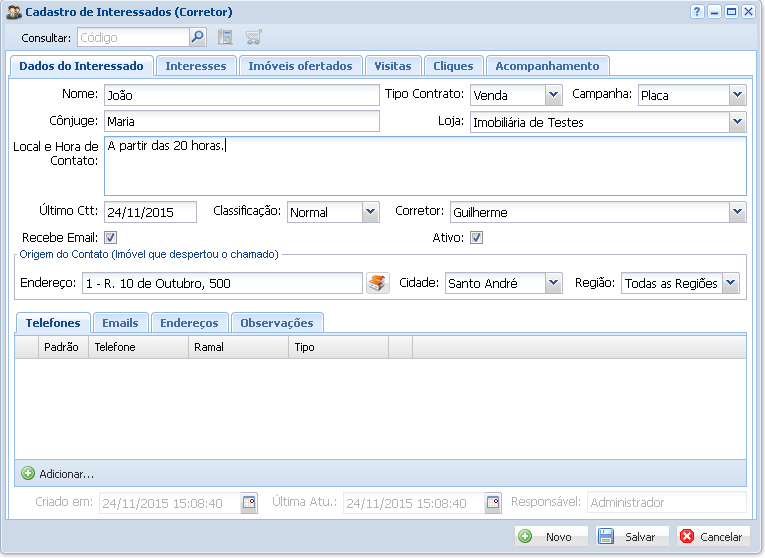Switch to the Imóveis ofertados tab
Viewport: 765px width, 558px height.
tap(300, 66)
